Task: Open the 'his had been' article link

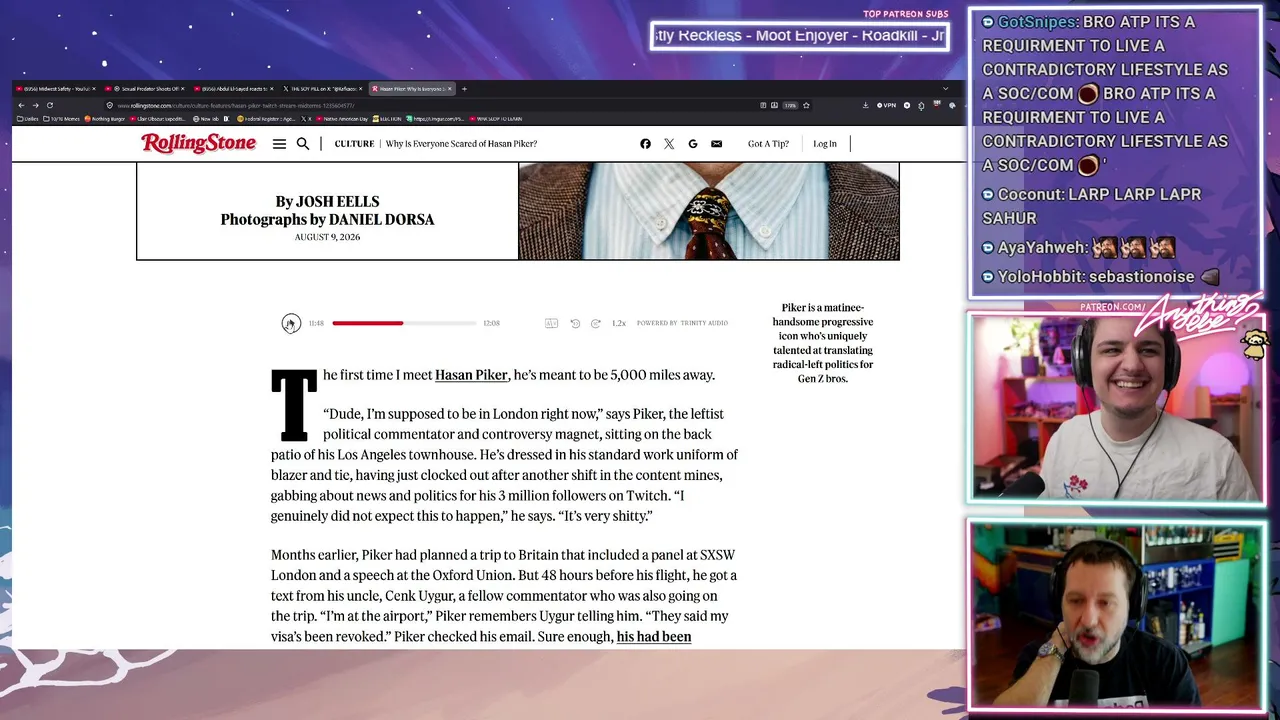Action: pyautogui.click(x=654, y=637)
